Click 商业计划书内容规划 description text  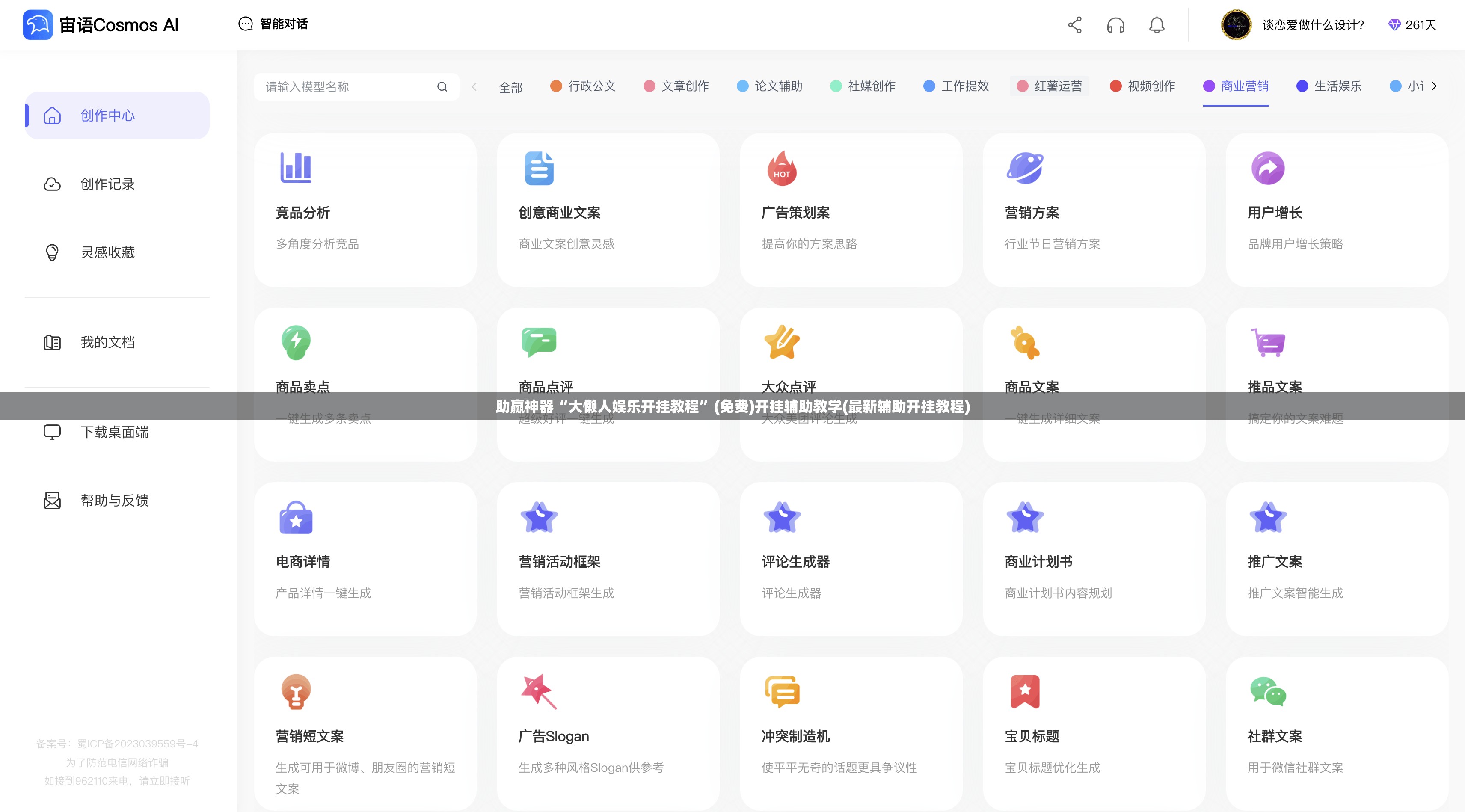coord(1058,593)
